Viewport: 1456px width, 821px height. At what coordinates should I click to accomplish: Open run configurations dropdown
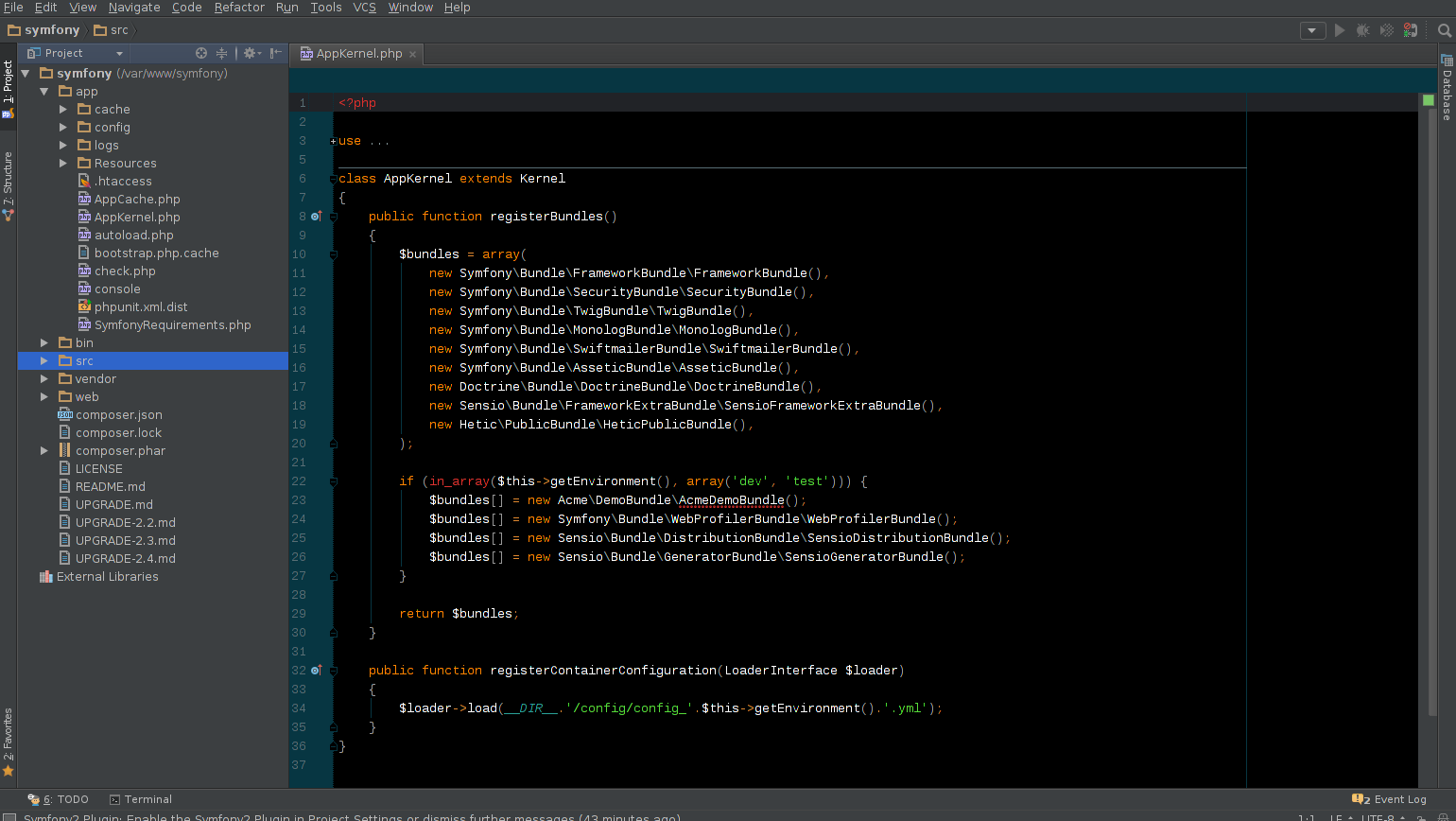pos(1312,30)
